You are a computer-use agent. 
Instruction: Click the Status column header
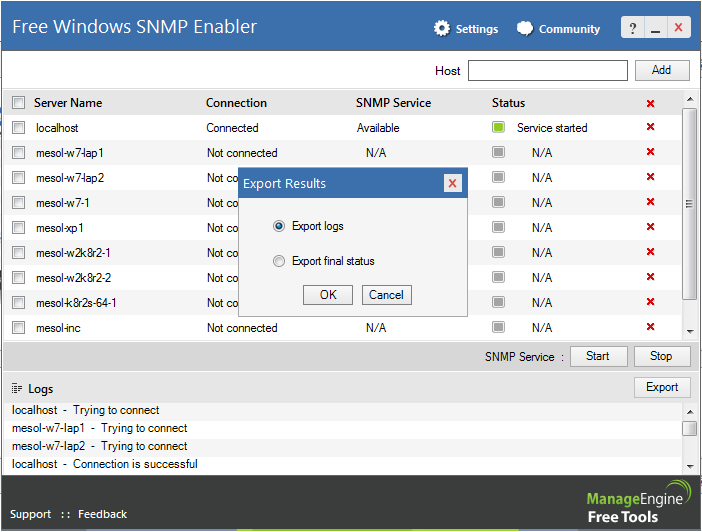click(x=508, y=103)
